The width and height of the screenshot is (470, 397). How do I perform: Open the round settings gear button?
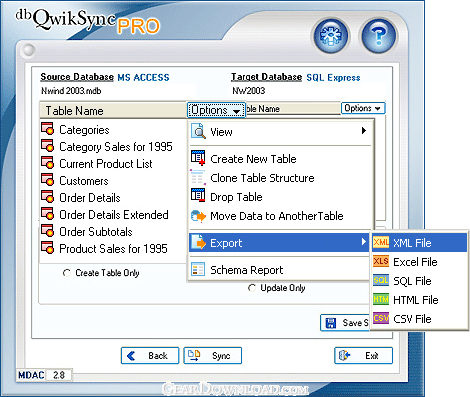tap(331, 35)
